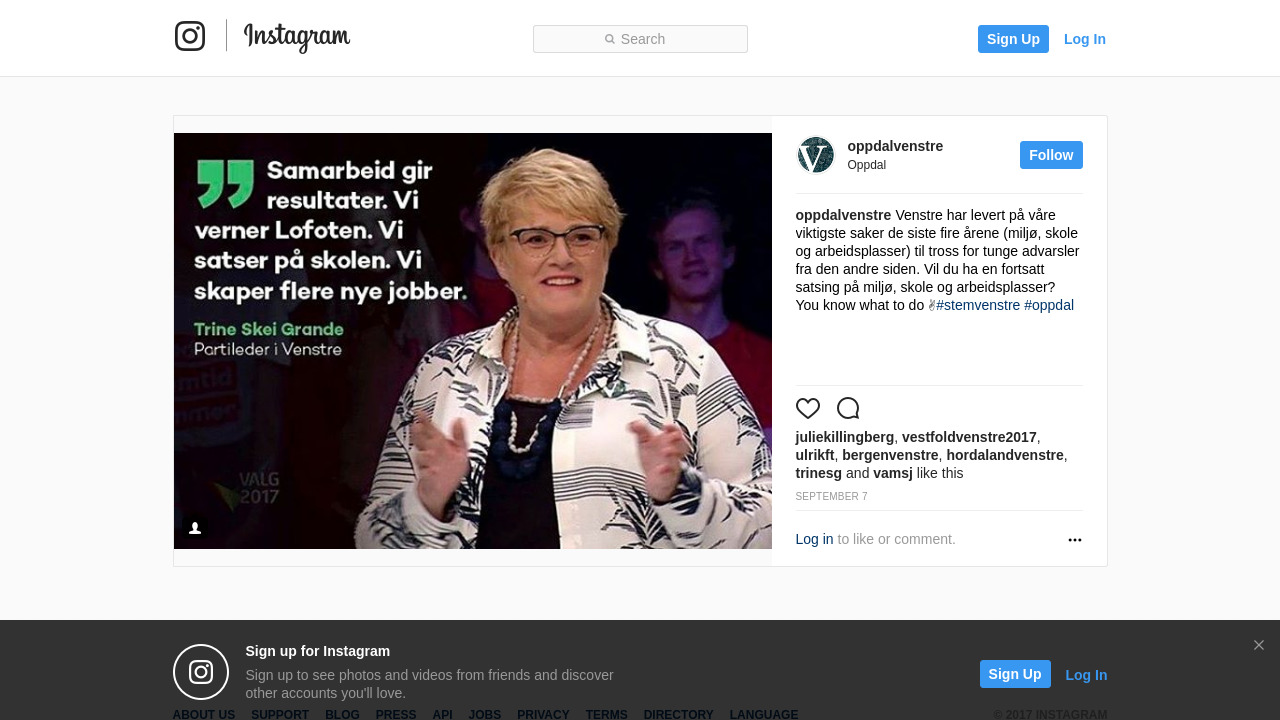The height and width of the screenshot is (720, 1280).
Task: Click the Log In link in header
Action: (x=1085, y=39)
